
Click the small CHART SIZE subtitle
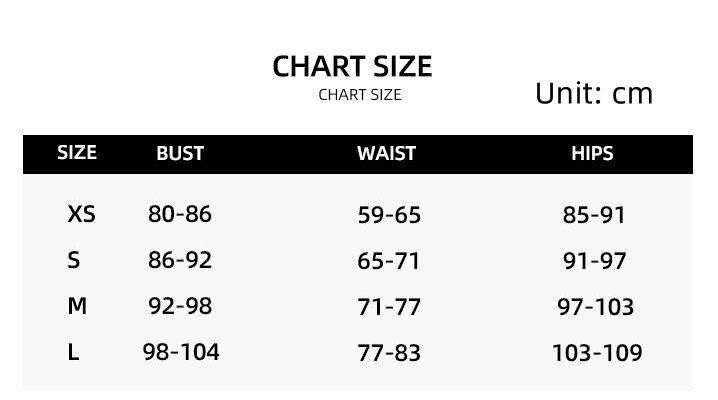pyautogui.click(x=359, y=95)
